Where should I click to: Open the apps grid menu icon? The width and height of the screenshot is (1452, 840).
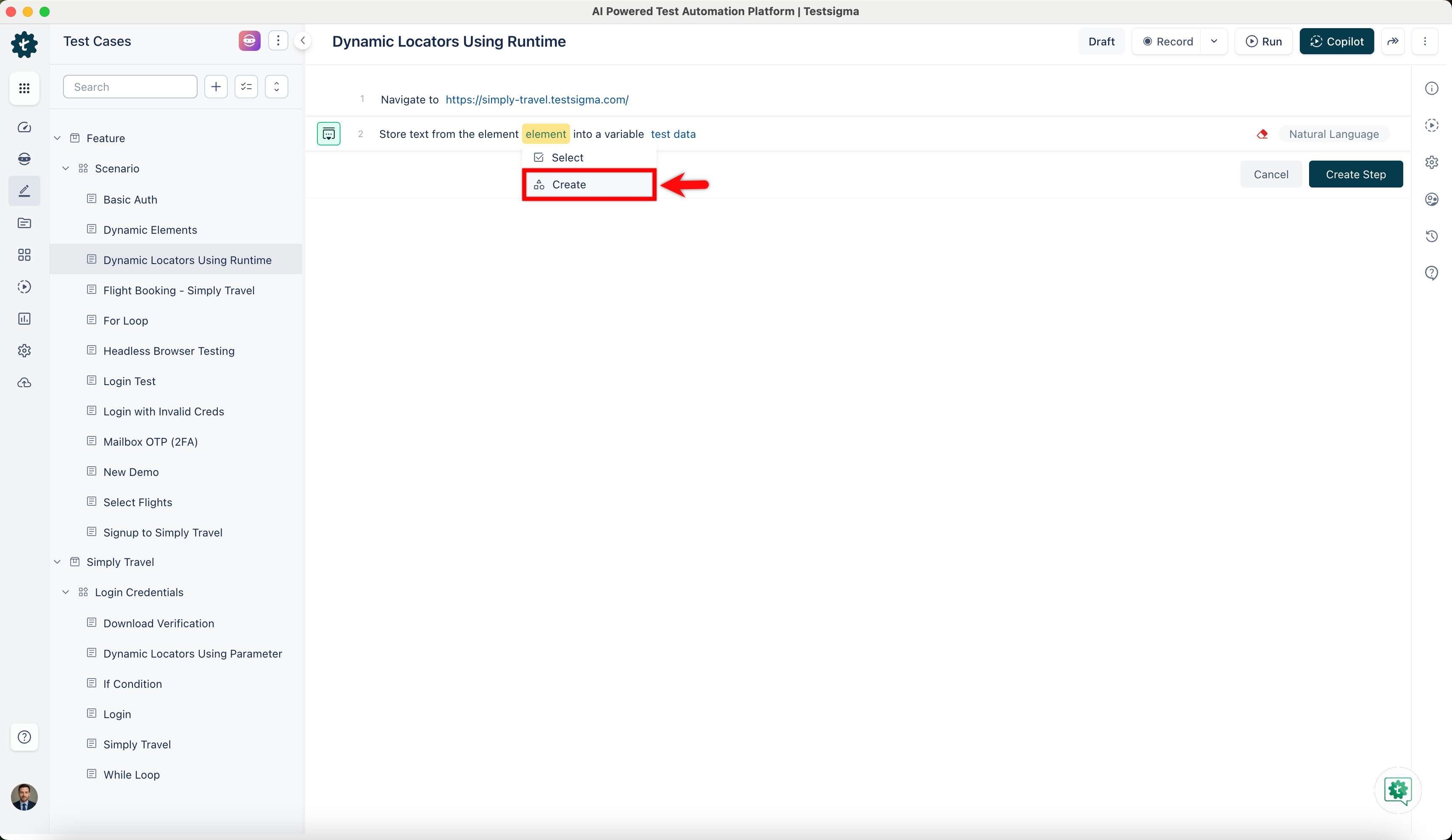click(24, 88)
